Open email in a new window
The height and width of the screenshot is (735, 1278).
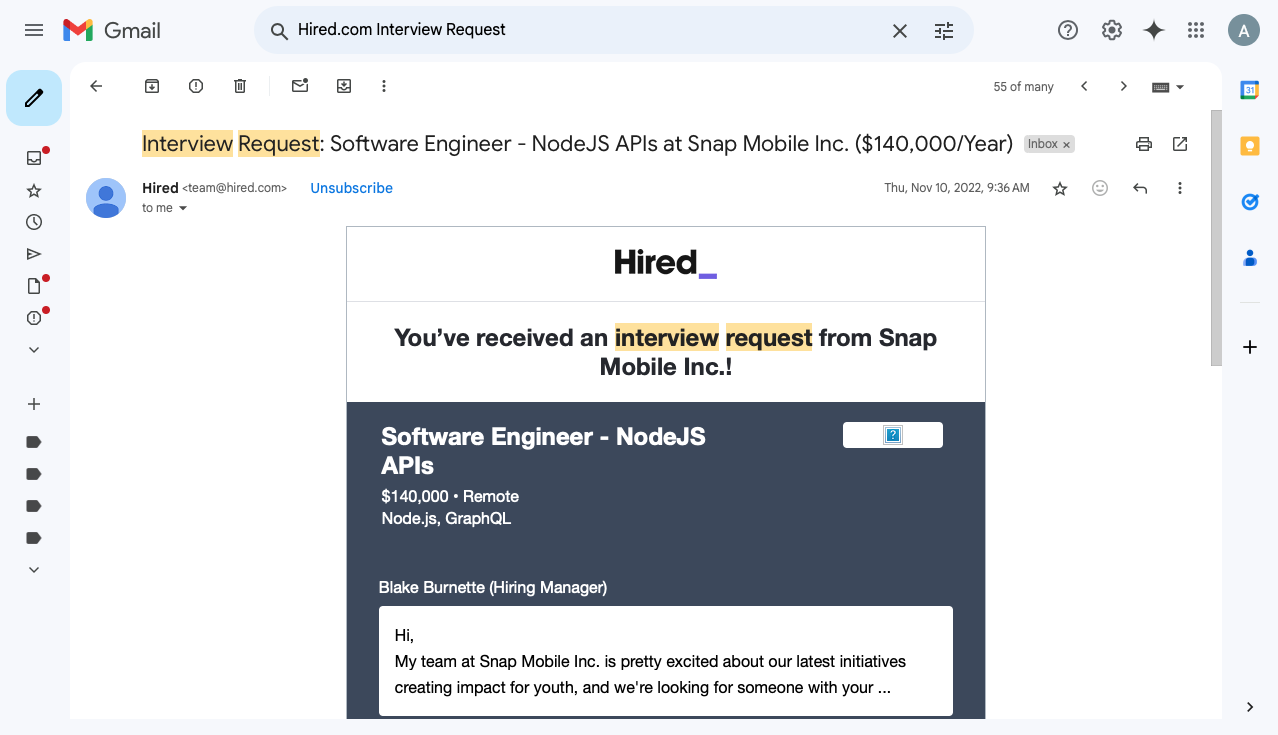pyautogui.click(x=1179, y=144)
